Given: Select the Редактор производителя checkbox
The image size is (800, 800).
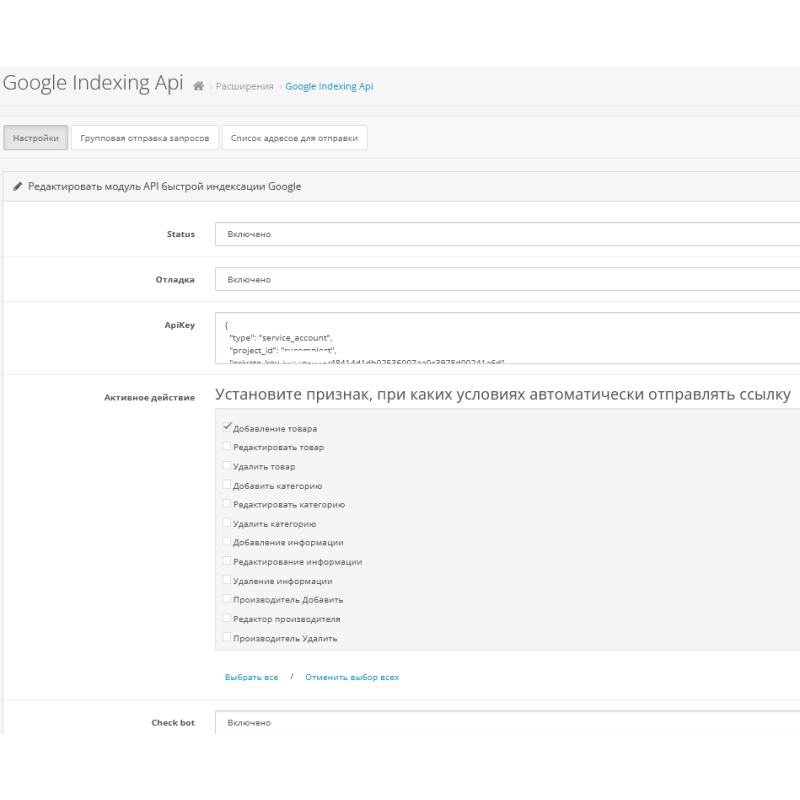Looking at the screenshot, I should [227, 618].
